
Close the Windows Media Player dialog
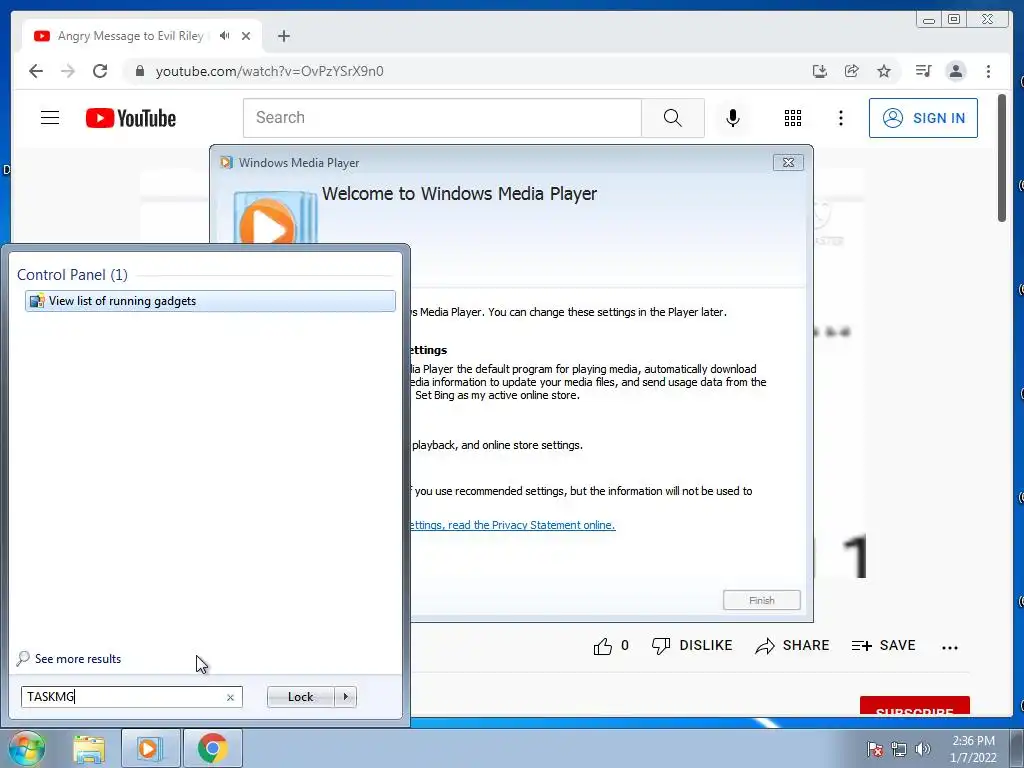788,163
